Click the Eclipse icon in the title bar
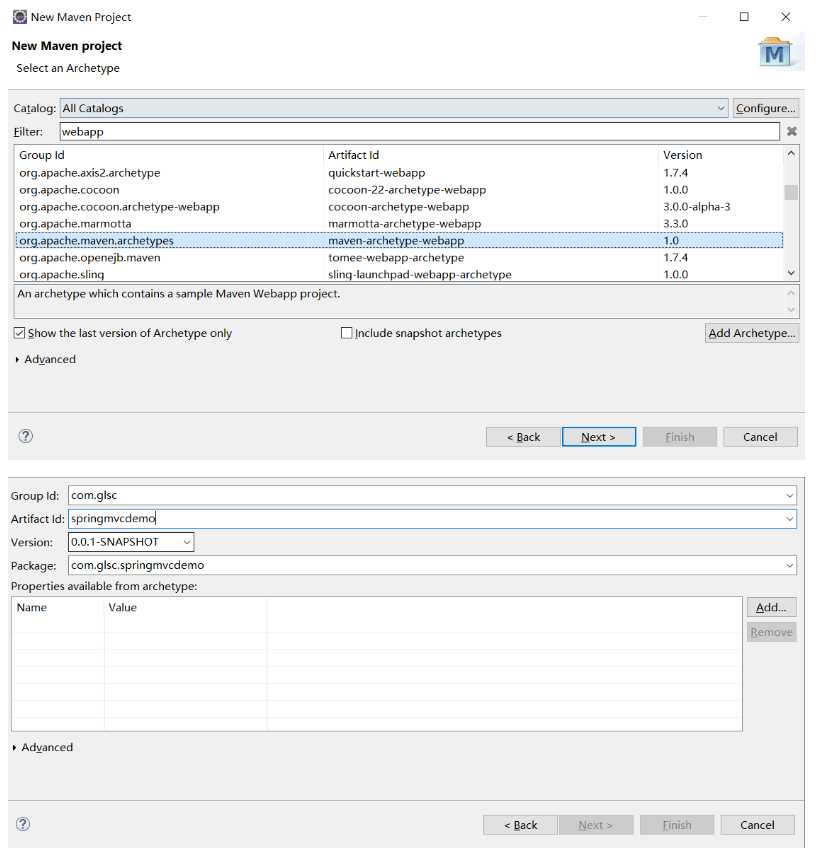This screenshot has height=852, width=823. (x=20, y=17)
